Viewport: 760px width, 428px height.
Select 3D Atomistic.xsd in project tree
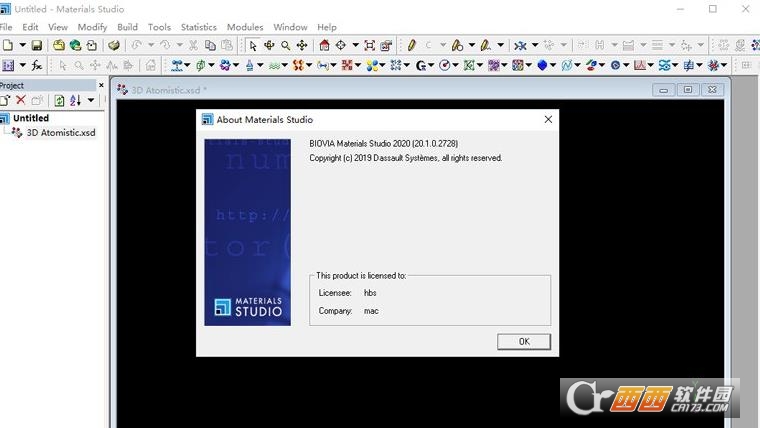point(61,132)
